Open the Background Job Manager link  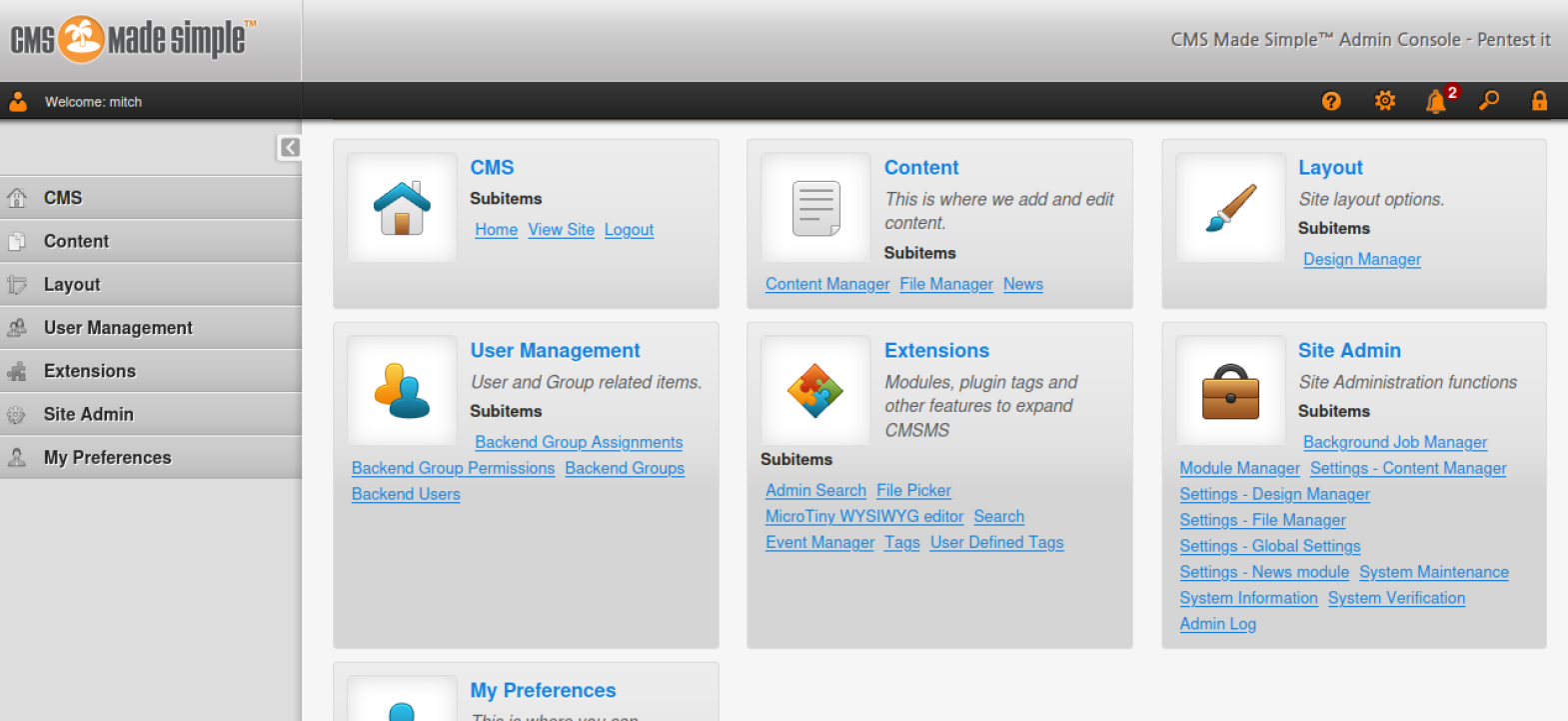(1395, 442)
